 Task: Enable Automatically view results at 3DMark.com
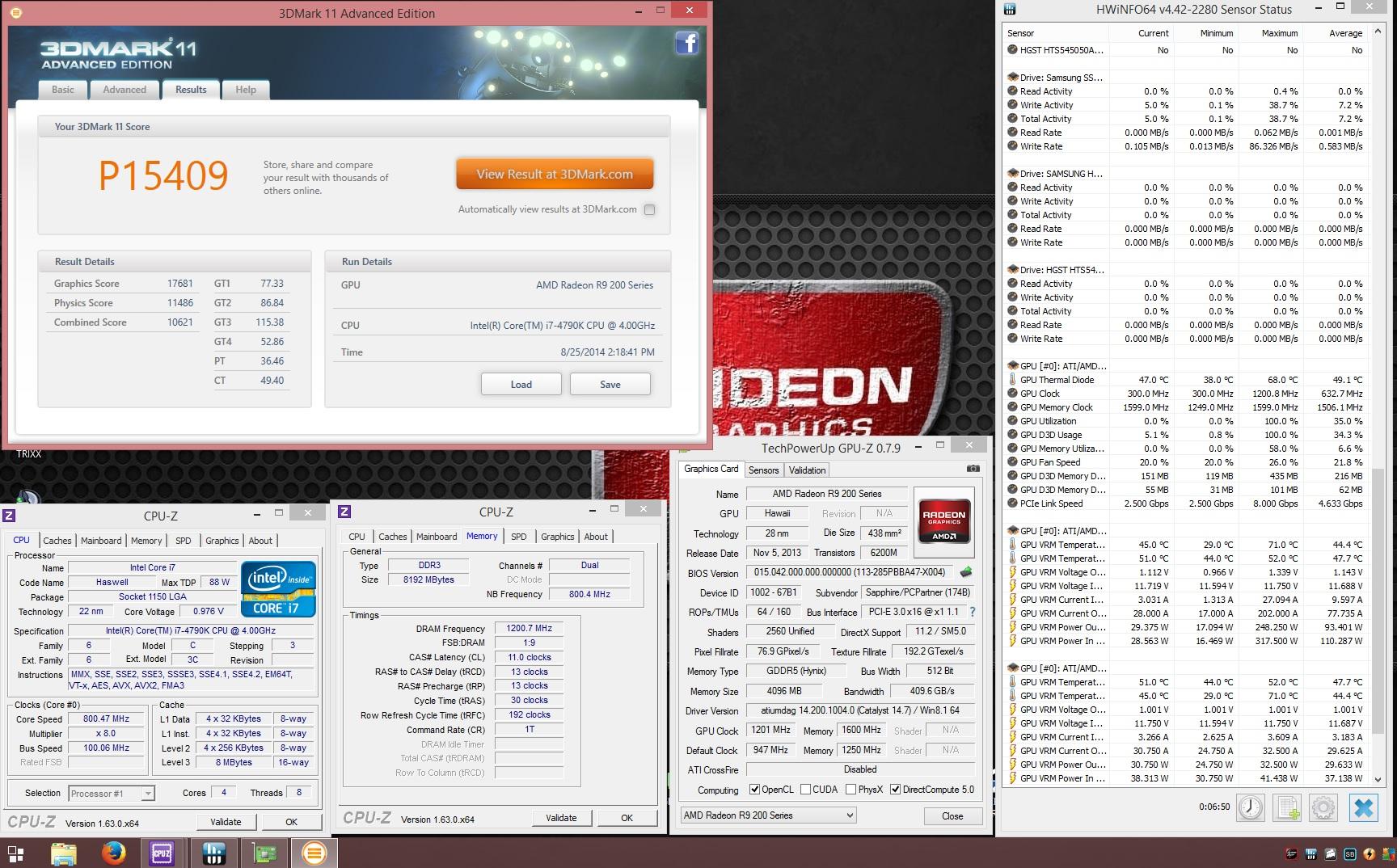pyautogui.click(x=649, y=209)
